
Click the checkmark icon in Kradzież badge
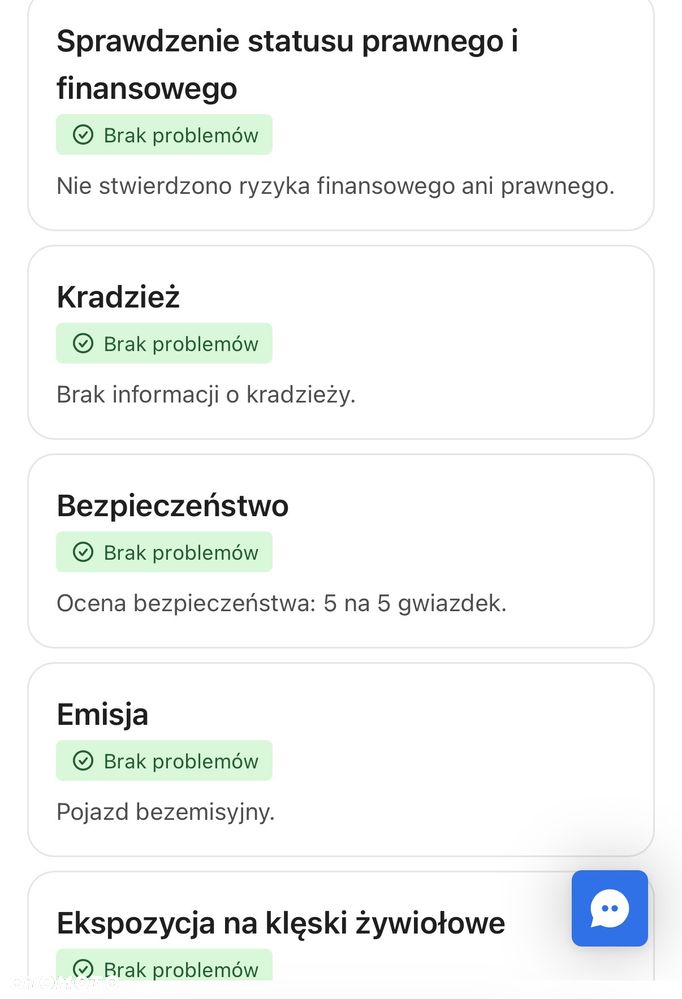click(84, 344)
